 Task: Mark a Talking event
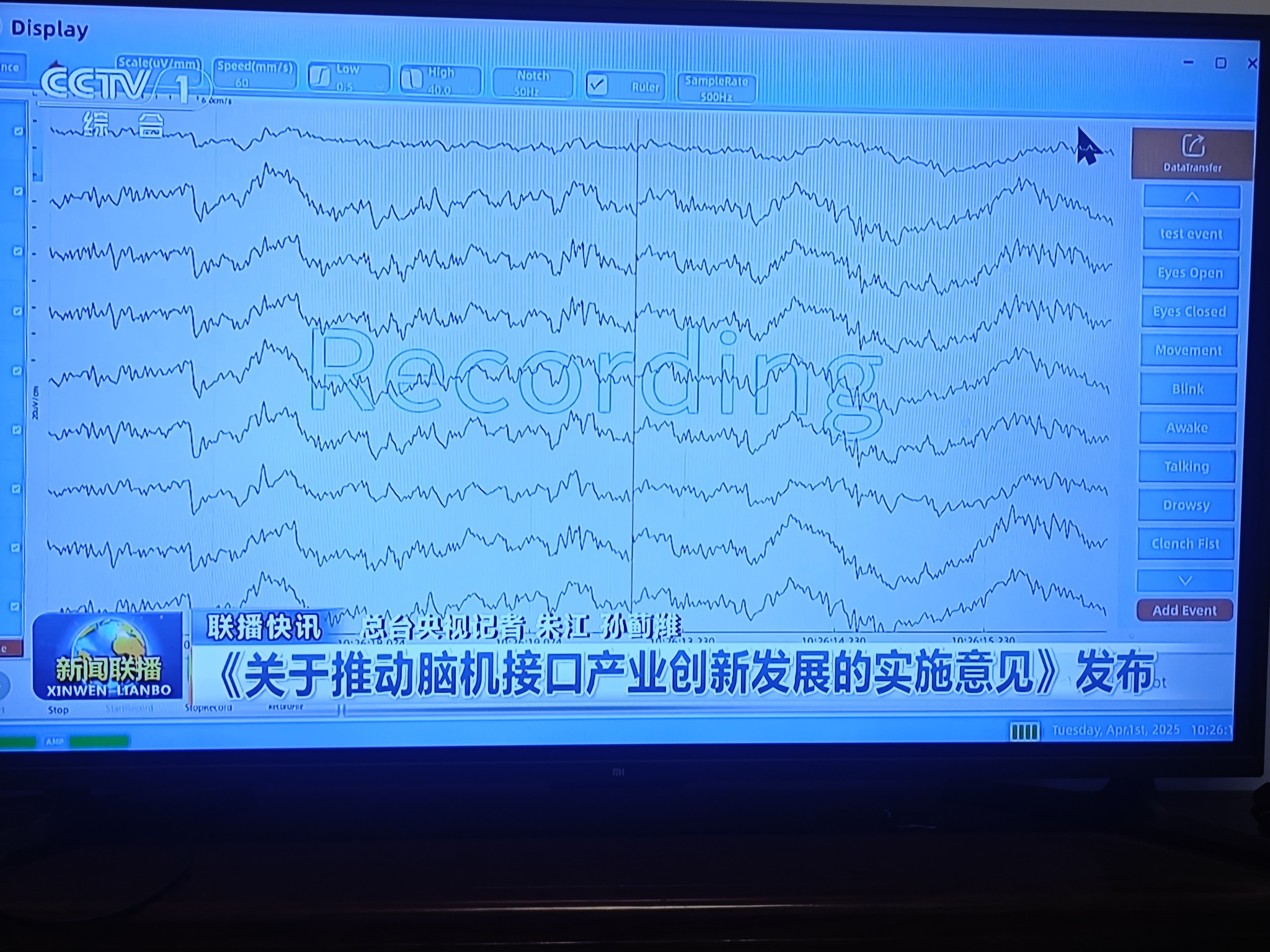(1187, 466)
